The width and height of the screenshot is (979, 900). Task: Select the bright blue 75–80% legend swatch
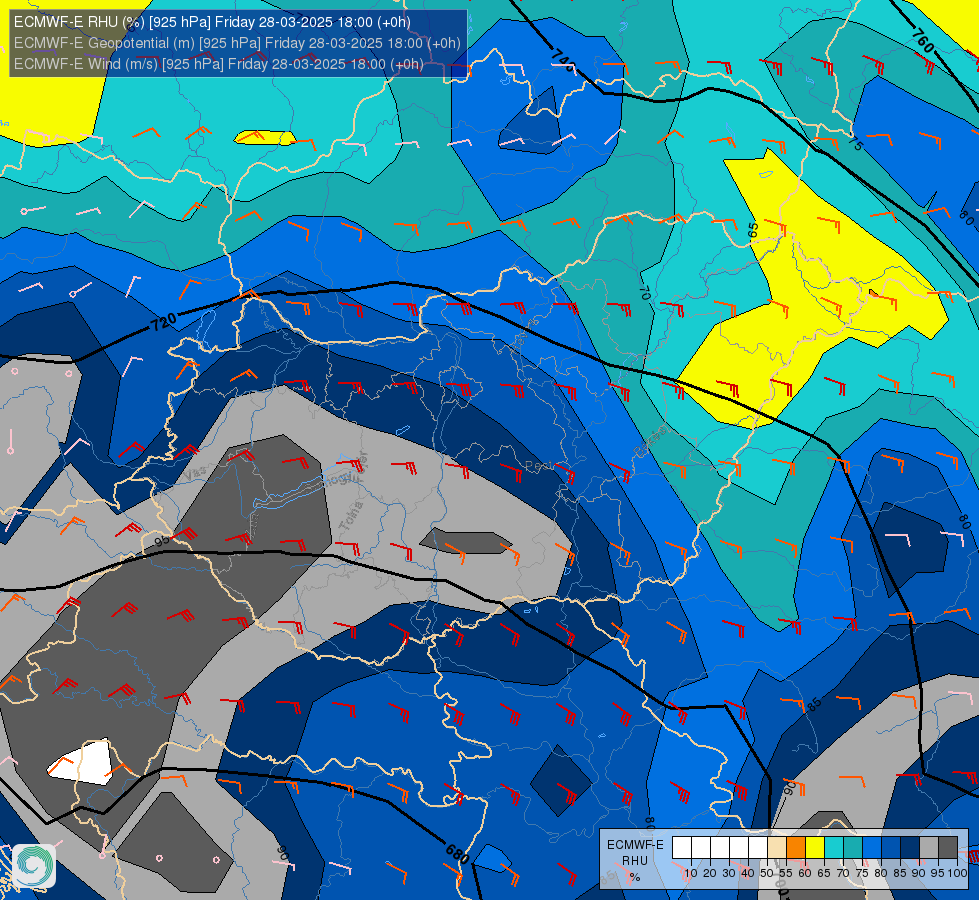click(x=872, y=848)
